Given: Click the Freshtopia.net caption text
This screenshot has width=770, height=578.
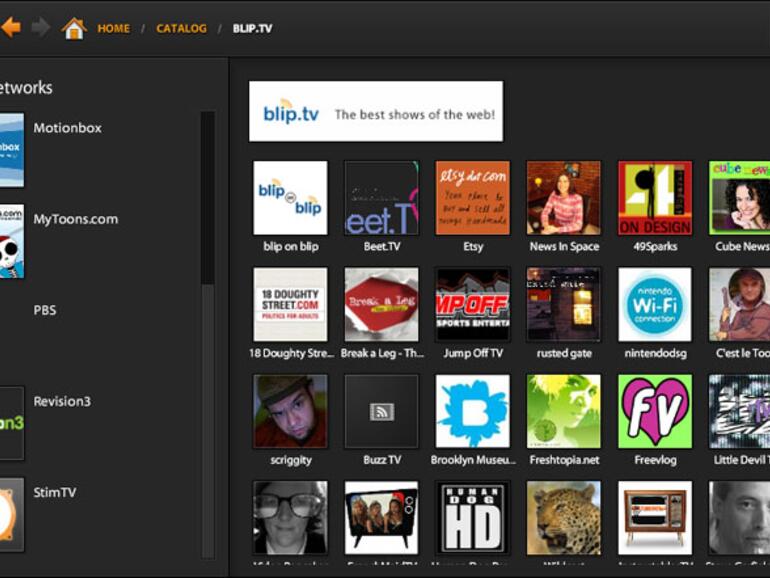Looking at the screenshot, I should pyautogui.click(x=564, y=460).
